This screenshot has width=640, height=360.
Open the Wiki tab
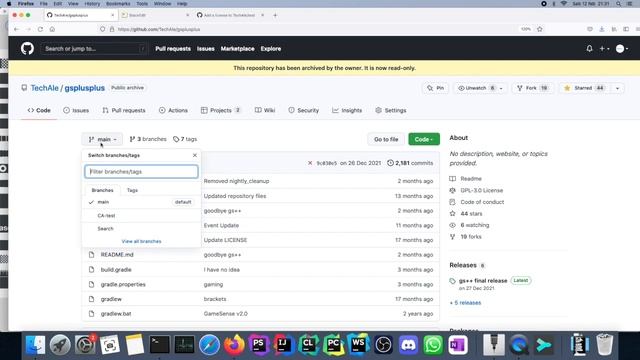(265, 110)
